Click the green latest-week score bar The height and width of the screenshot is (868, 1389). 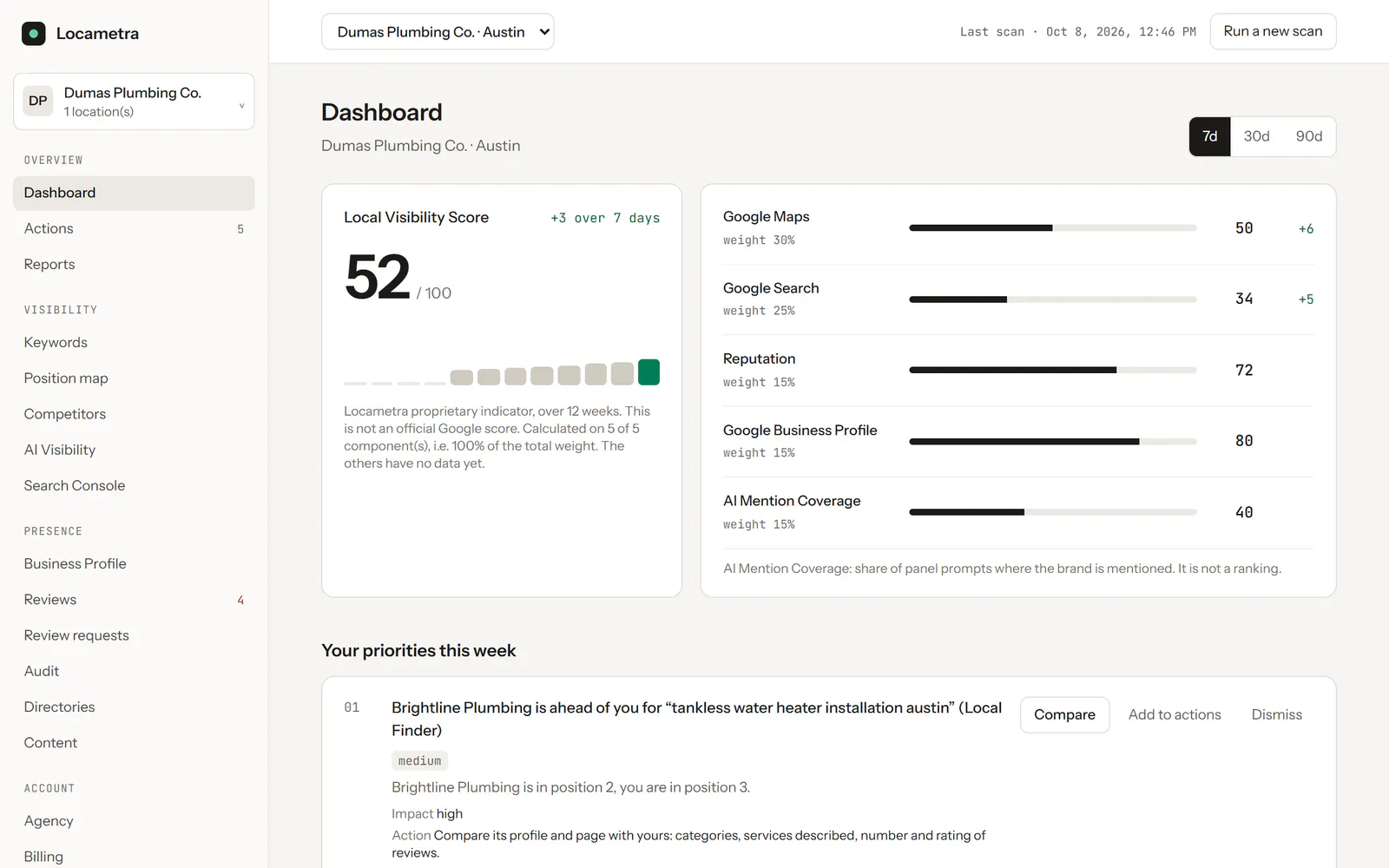648,372
